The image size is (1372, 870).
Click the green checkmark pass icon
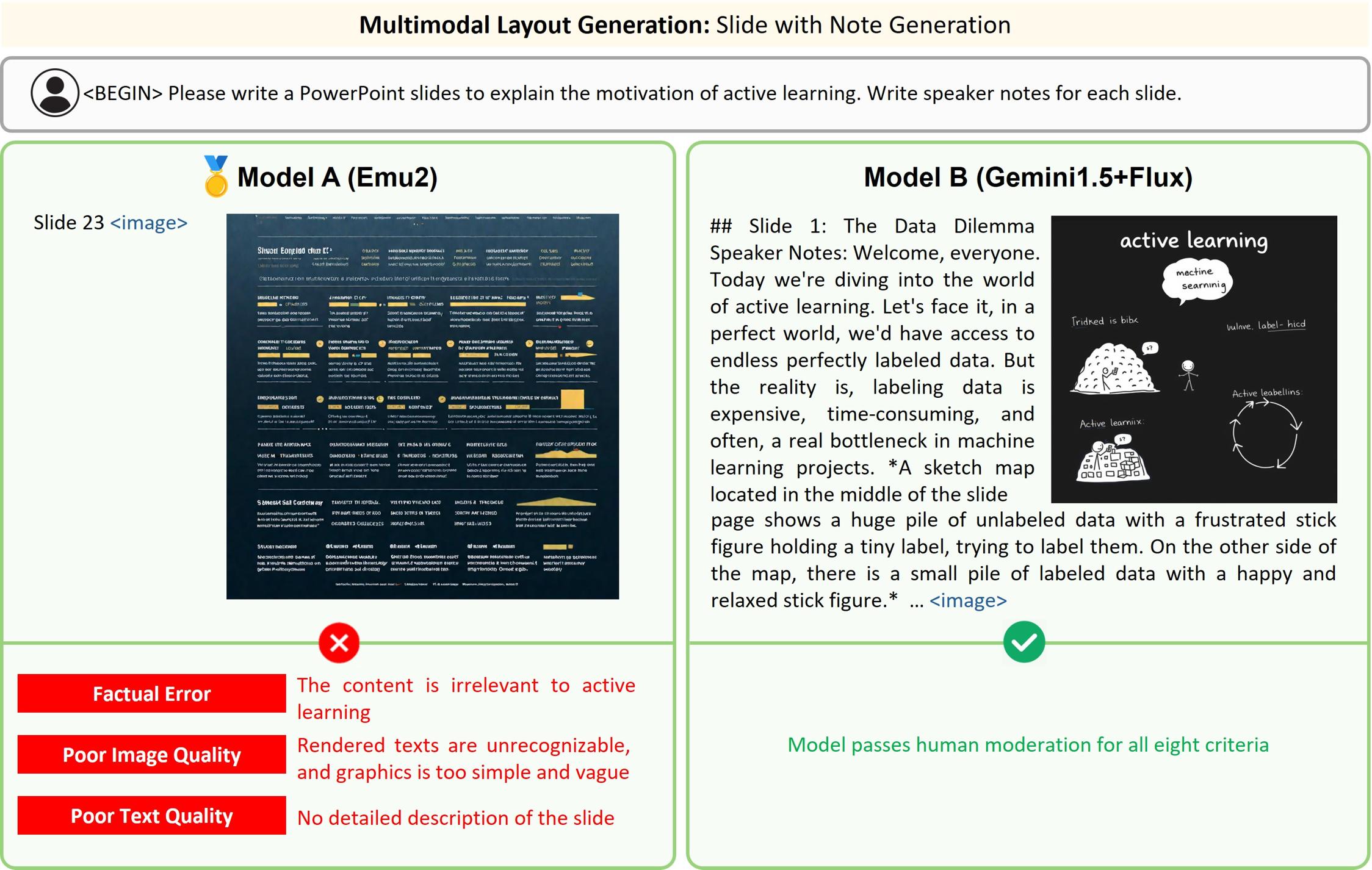click(1024, 642)
